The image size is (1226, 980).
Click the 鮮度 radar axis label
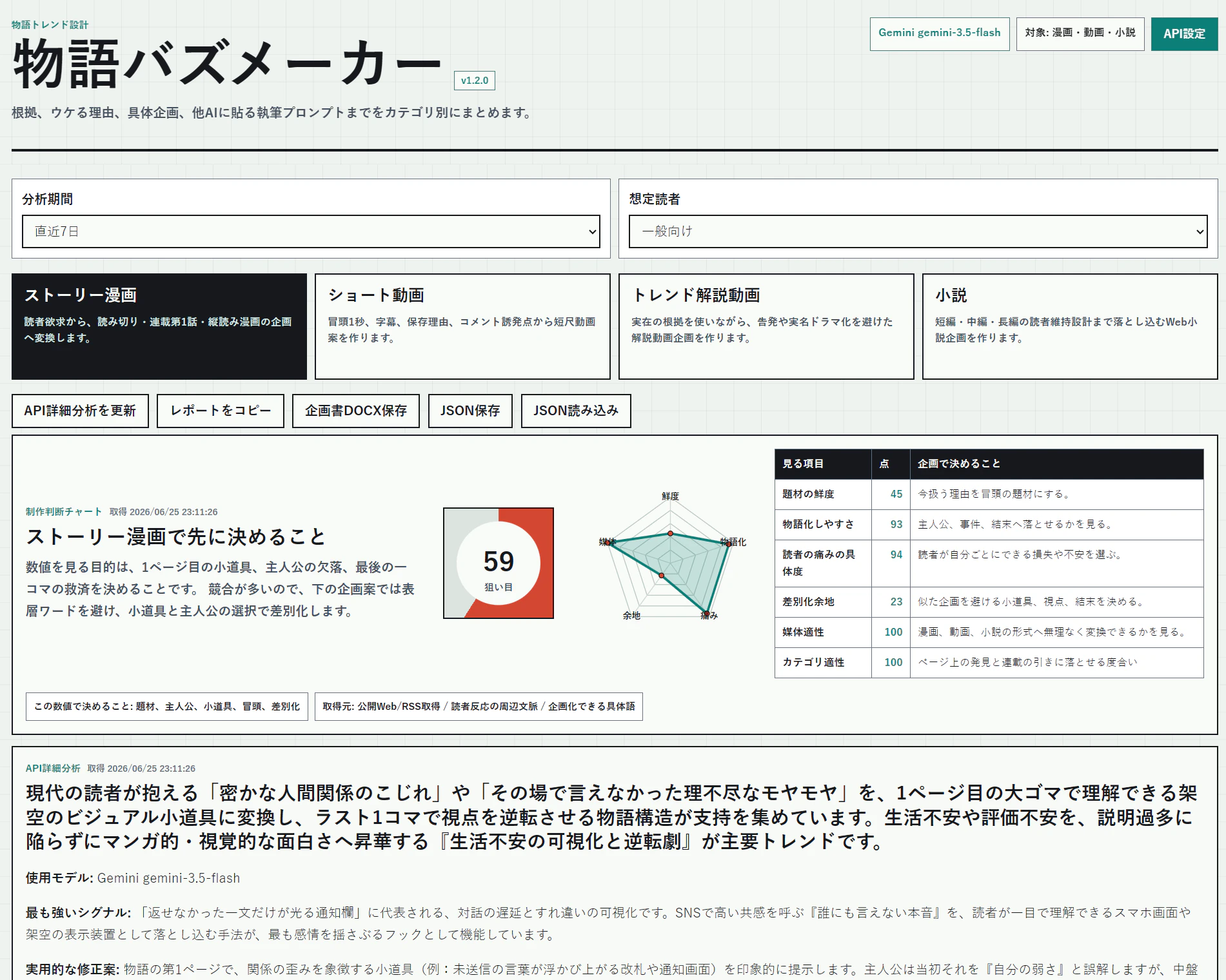670,496
